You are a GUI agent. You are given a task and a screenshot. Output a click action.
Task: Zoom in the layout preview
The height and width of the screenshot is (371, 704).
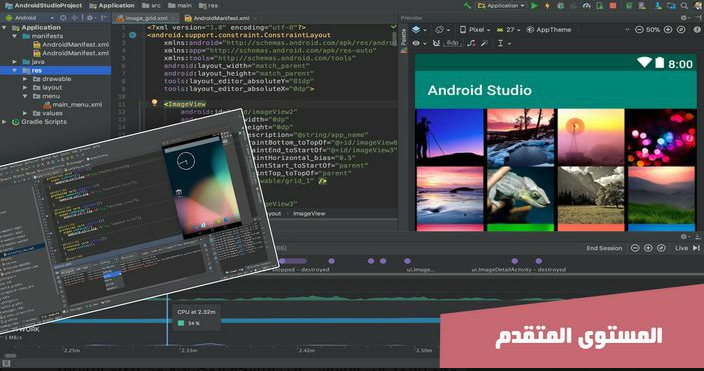tap(668, 30)
